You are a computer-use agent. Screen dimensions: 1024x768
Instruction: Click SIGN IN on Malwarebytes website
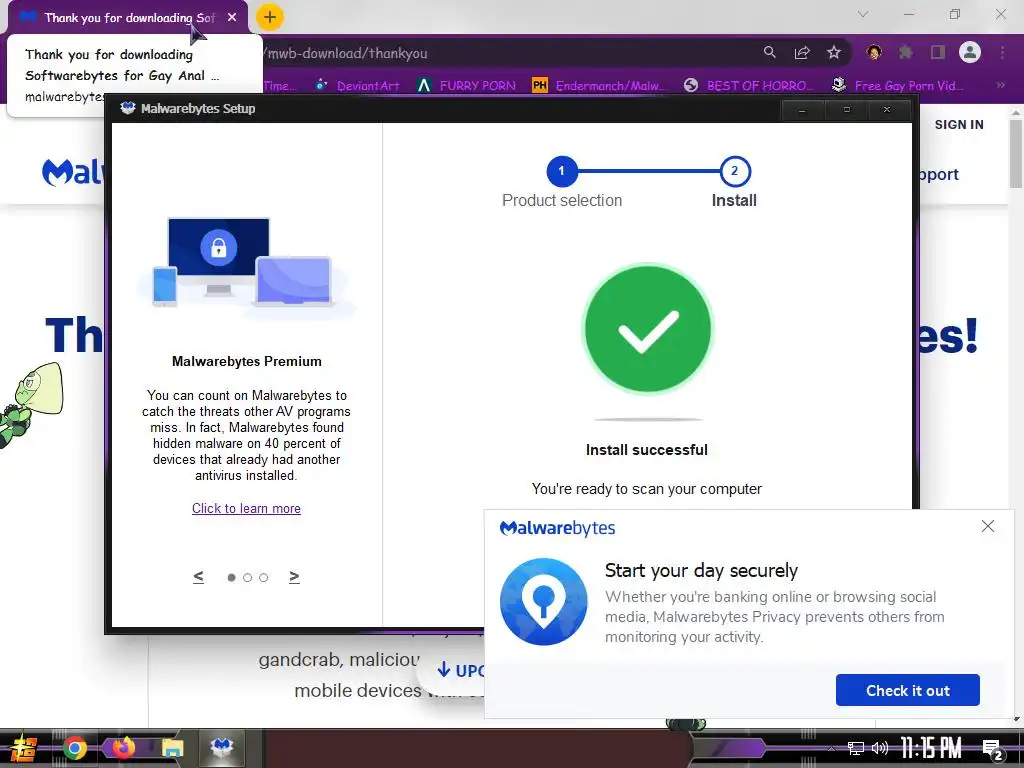(x=959, y=125)
